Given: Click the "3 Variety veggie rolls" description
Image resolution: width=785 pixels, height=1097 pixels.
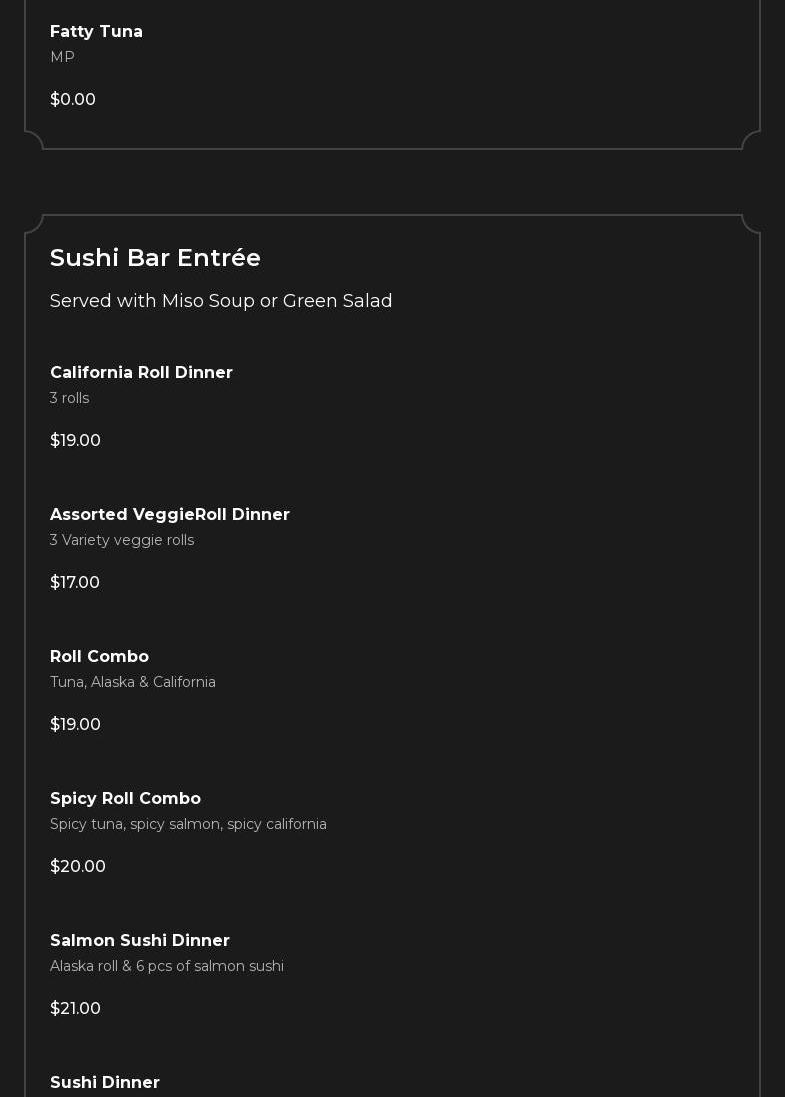Looking at the screenshot, I should click(x=122, y=540).
